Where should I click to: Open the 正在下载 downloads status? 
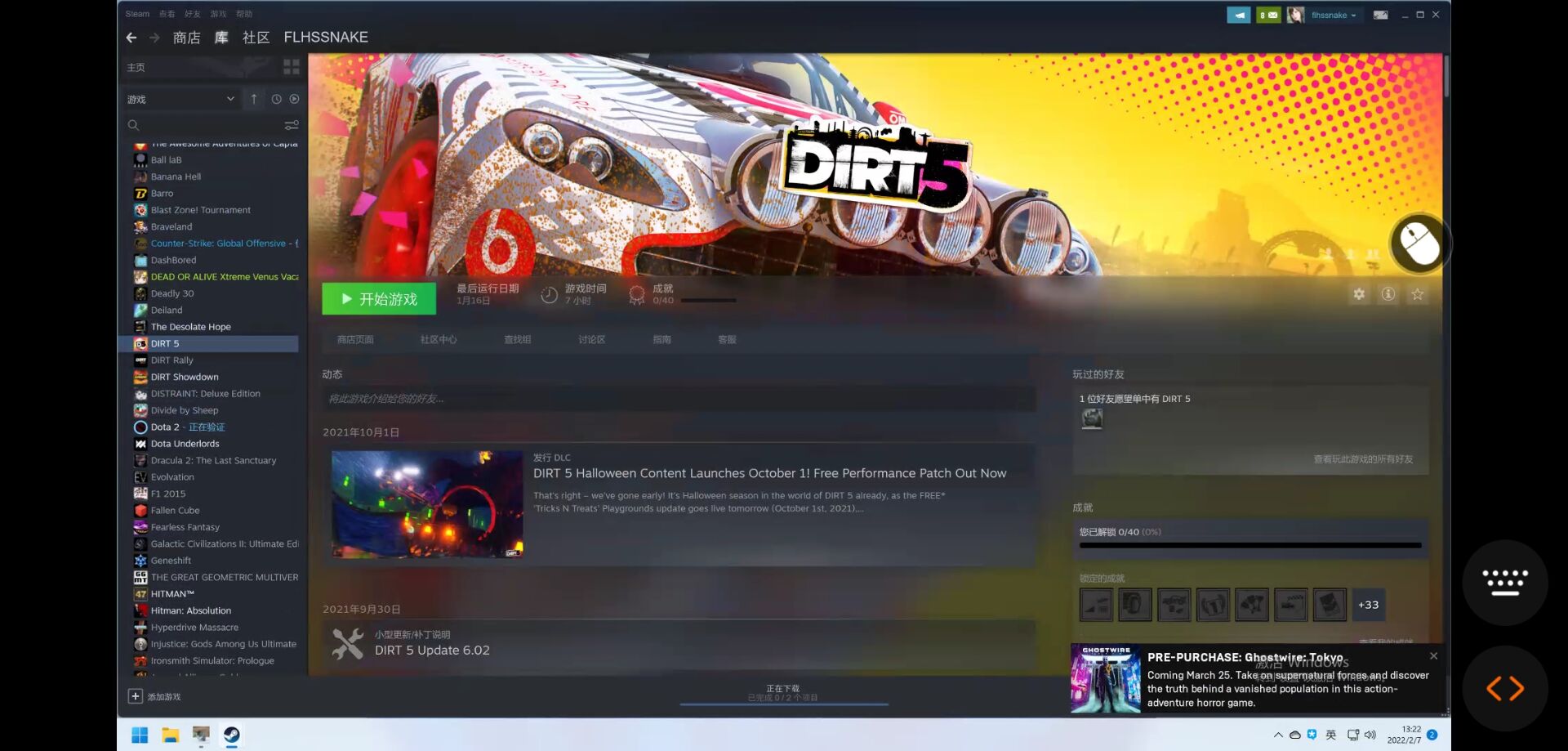783,688
